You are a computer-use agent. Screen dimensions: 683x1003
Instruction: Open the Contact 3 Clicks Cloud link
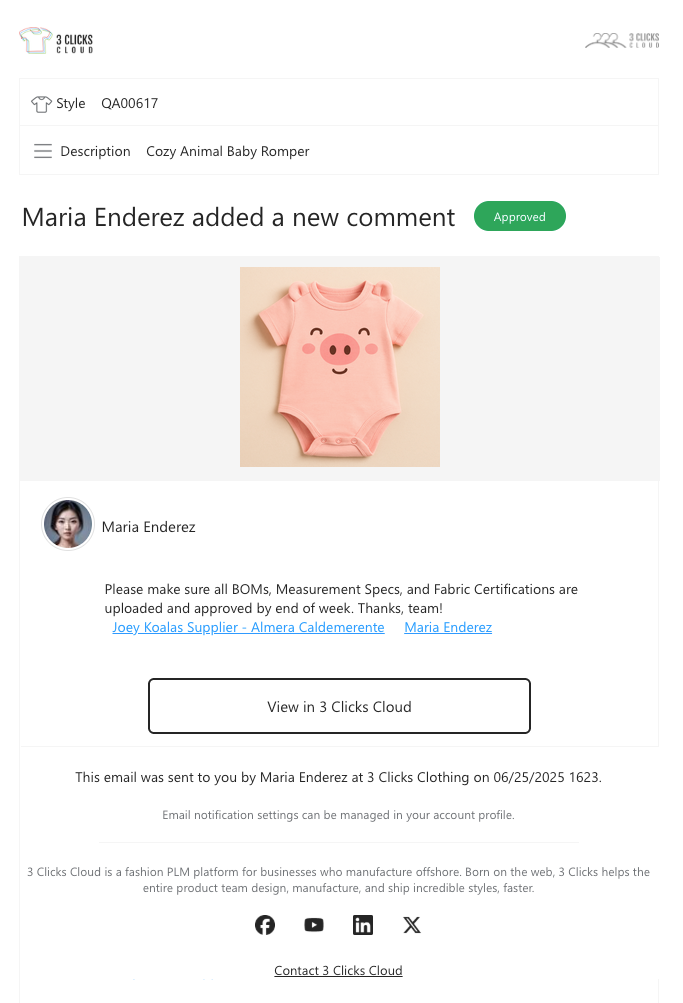[338, 970]
